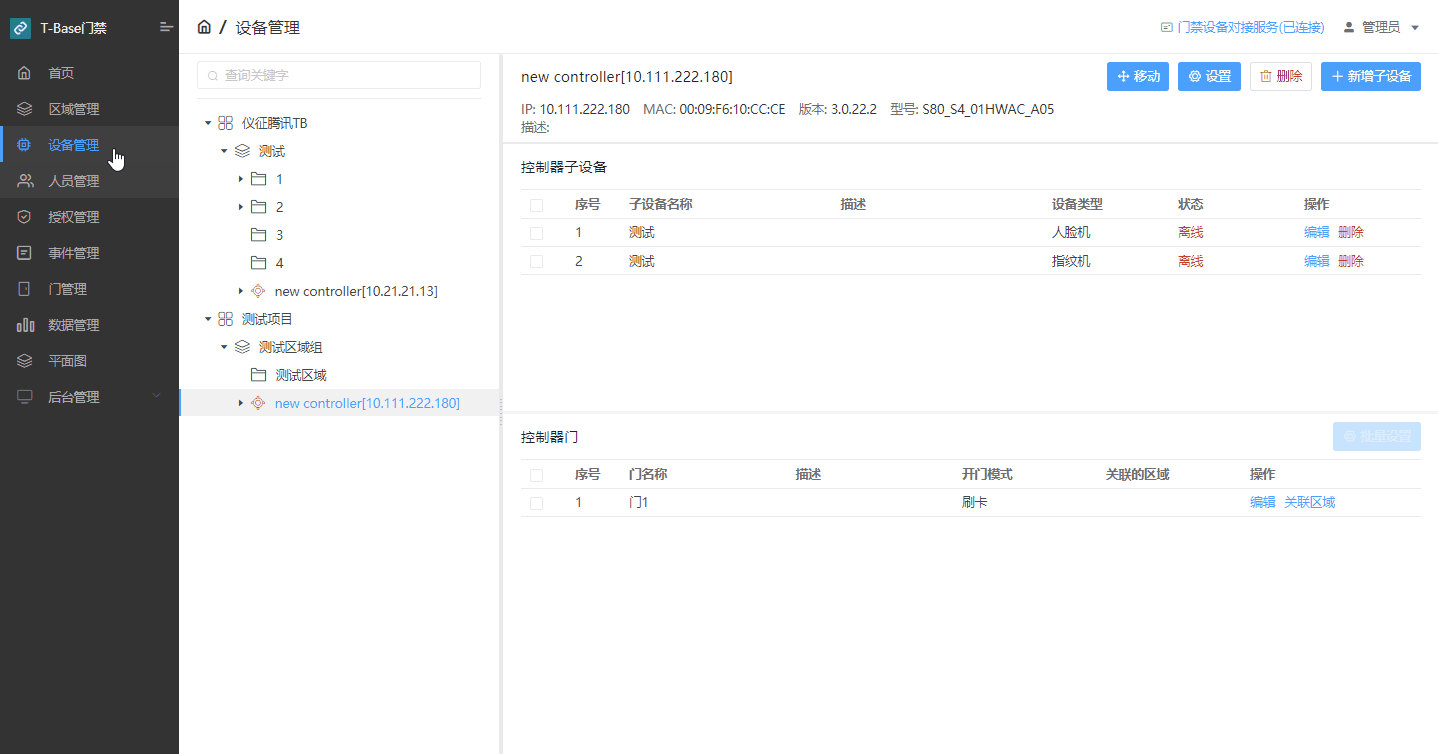Click 编辑 for the 人脸机 sub-device
The image size is (1438, 754).
tap(1317, 233)
